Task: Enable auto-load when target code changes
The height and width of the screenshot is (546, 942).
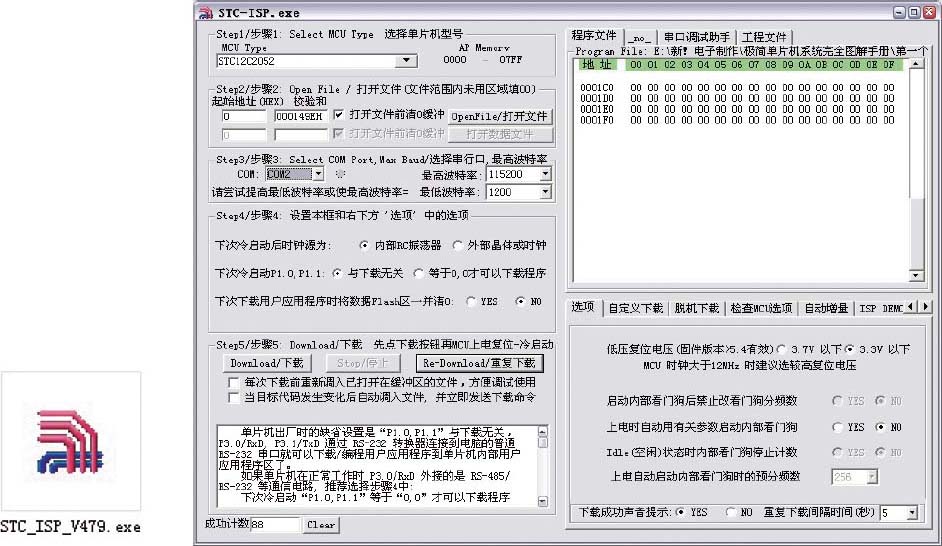Action: click(234, 398)
